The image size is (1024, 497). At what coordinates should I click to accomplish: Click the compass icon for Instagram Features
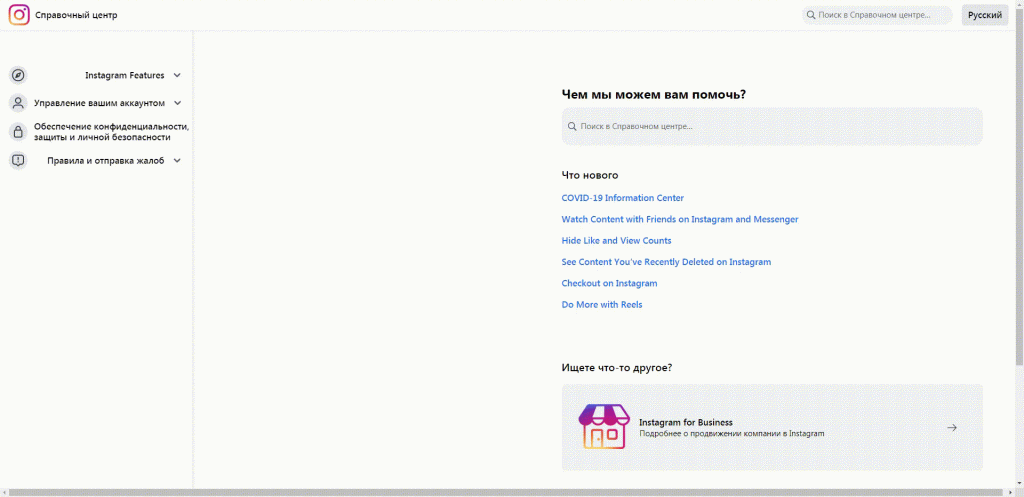click(x=18, y=75)
